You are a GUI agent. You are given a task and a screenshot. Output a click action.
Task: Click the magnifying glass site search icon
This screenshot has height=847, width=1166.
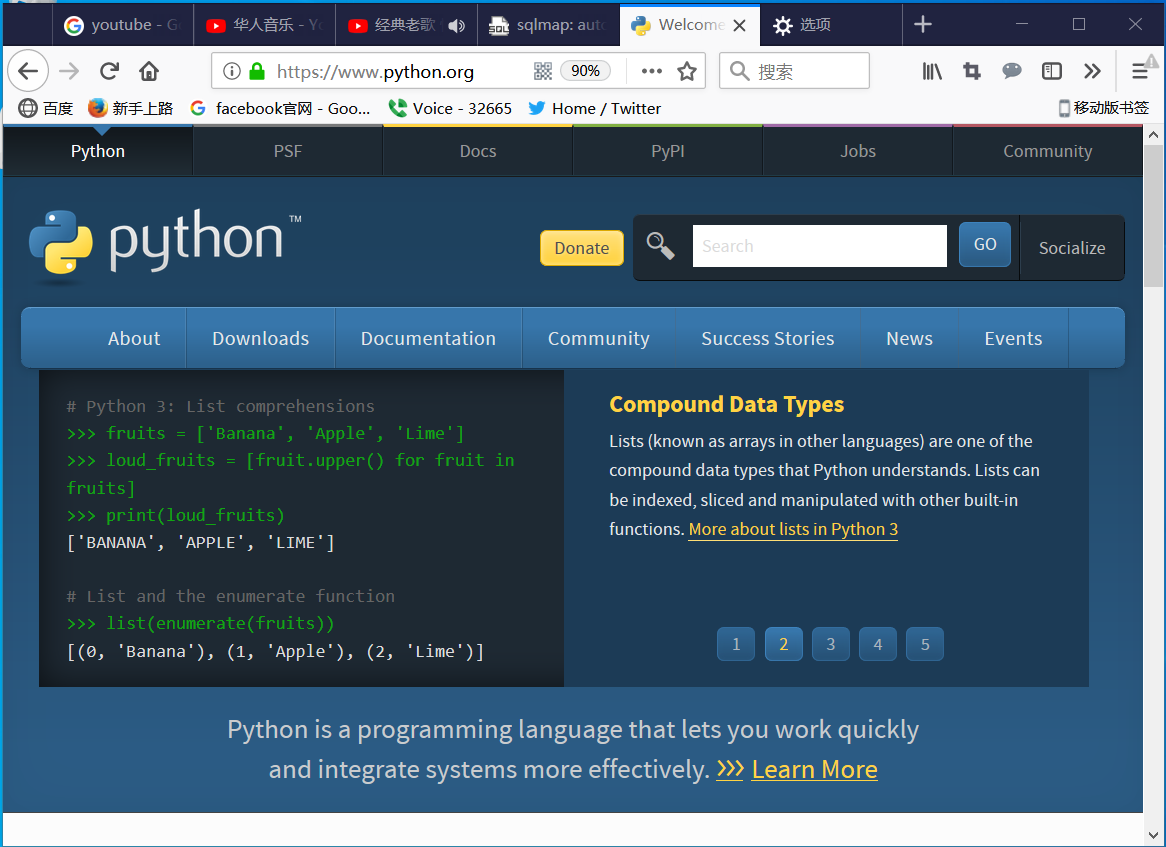[x=660, y=246]
